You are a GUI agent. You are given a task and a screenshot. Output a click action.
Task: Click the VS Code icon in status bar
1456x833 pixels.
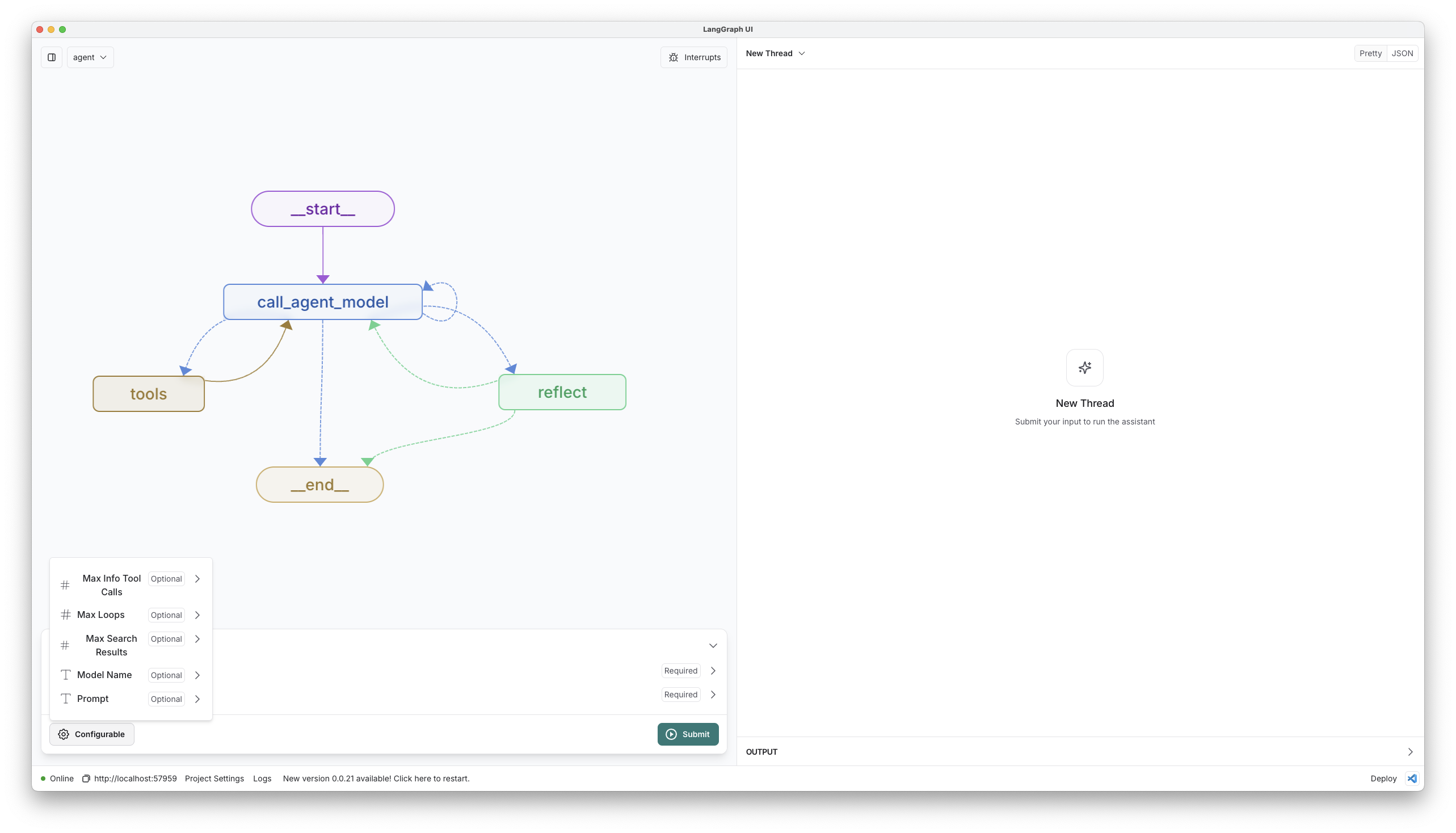(x=1412, y=778)
